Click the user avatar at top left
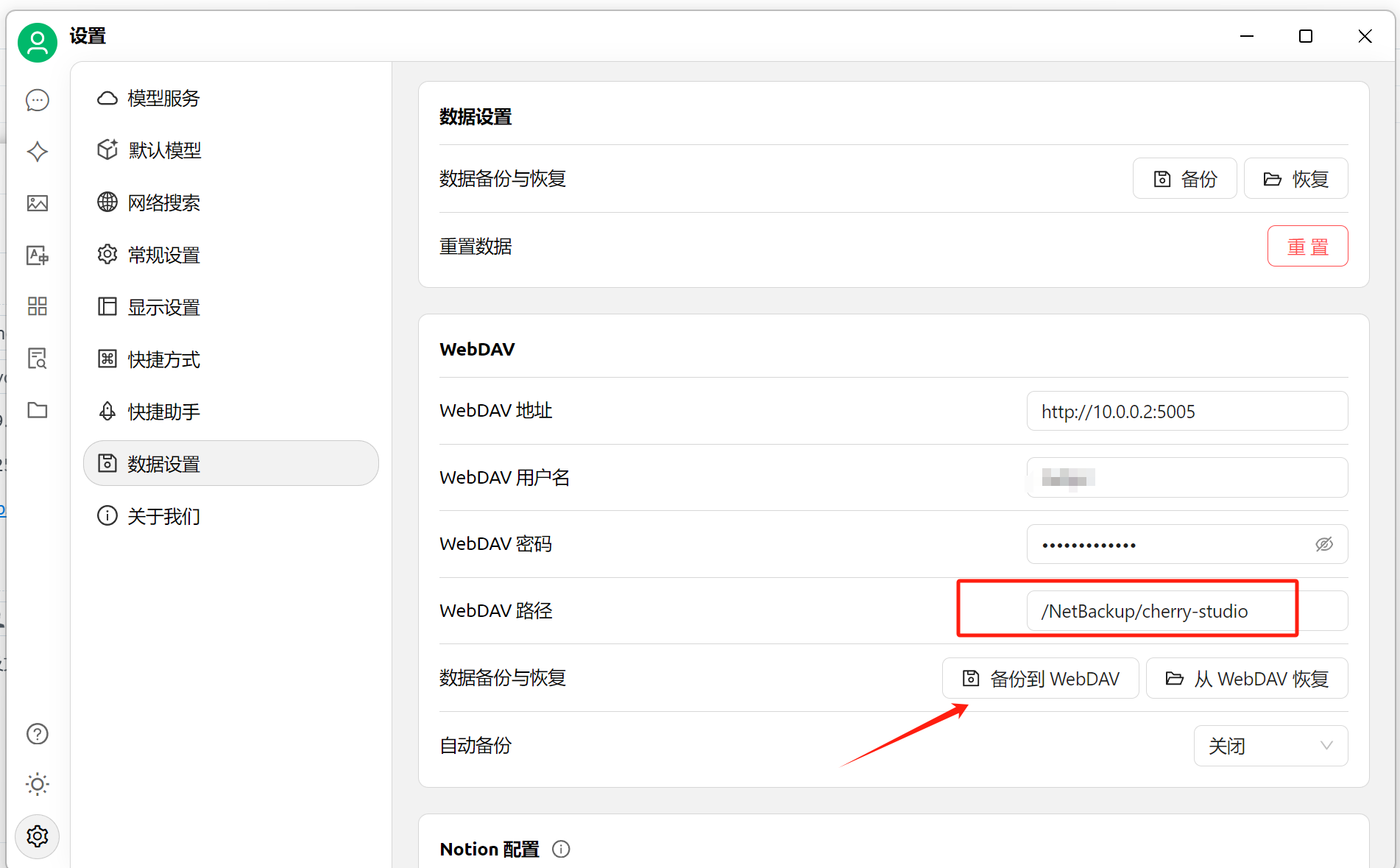 coord(38,43)
